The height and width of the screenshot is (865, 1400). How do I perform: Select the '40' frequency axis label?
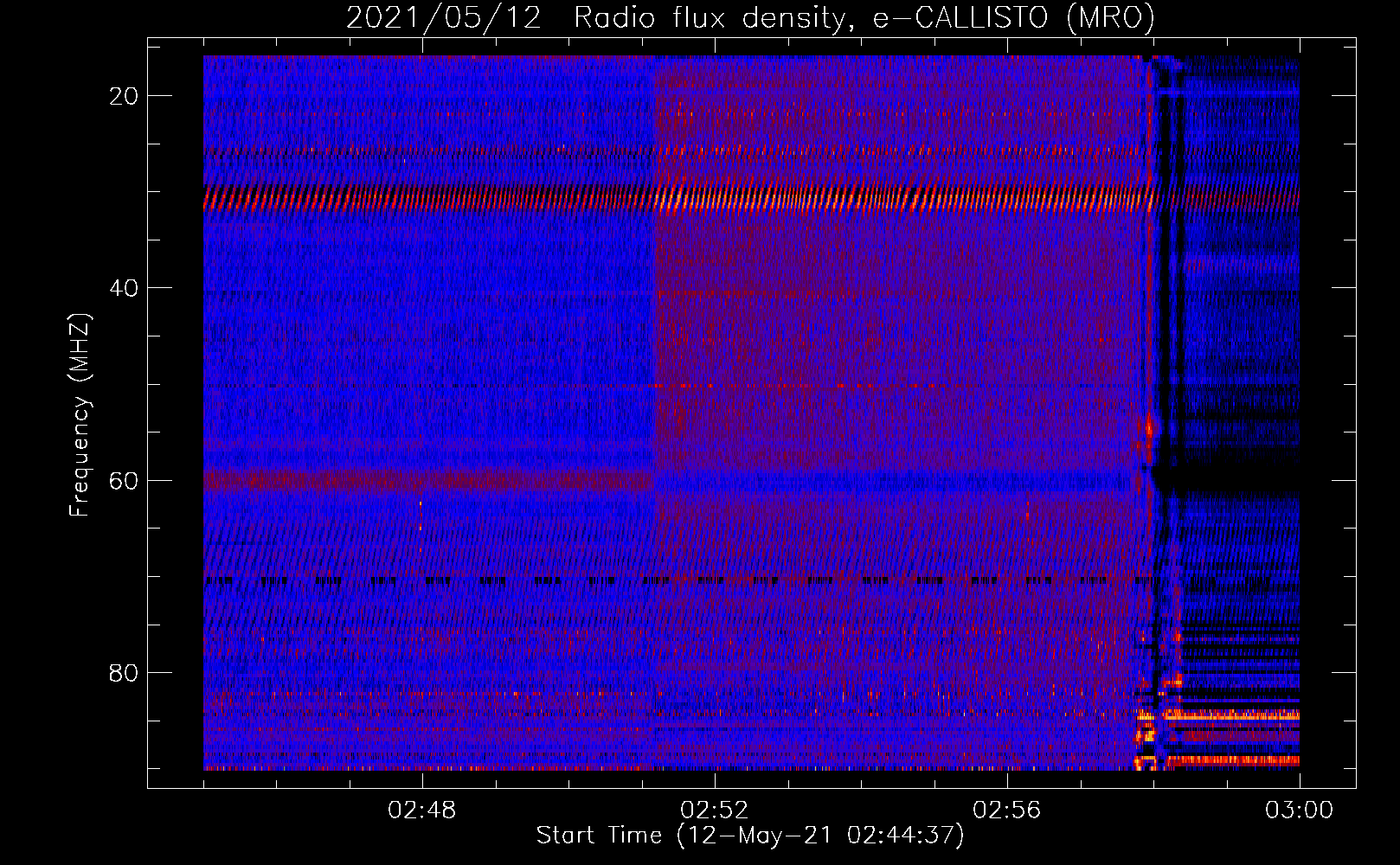click(124, 288)
